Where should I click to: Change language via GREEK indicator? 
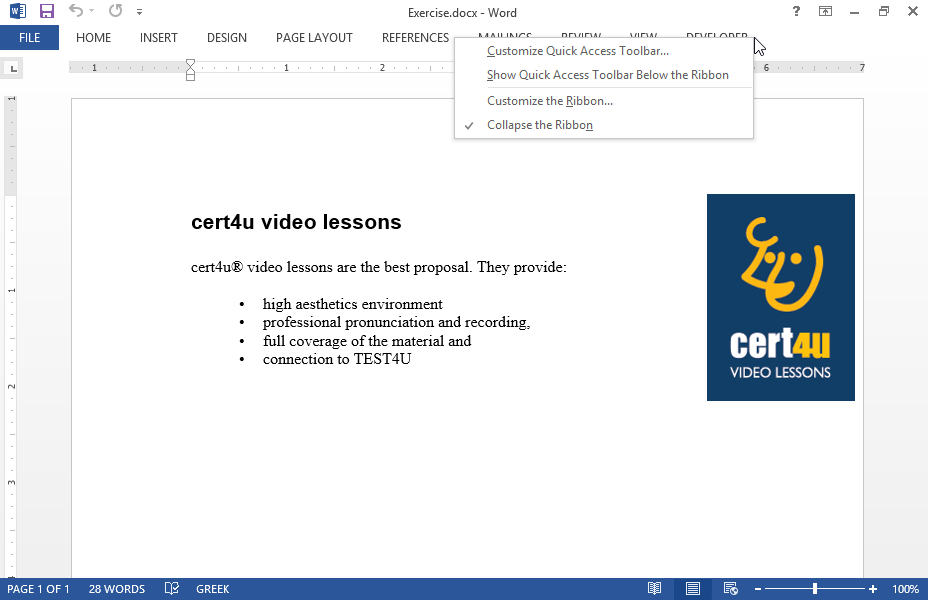pyautogui.click(x=212, y=589)
